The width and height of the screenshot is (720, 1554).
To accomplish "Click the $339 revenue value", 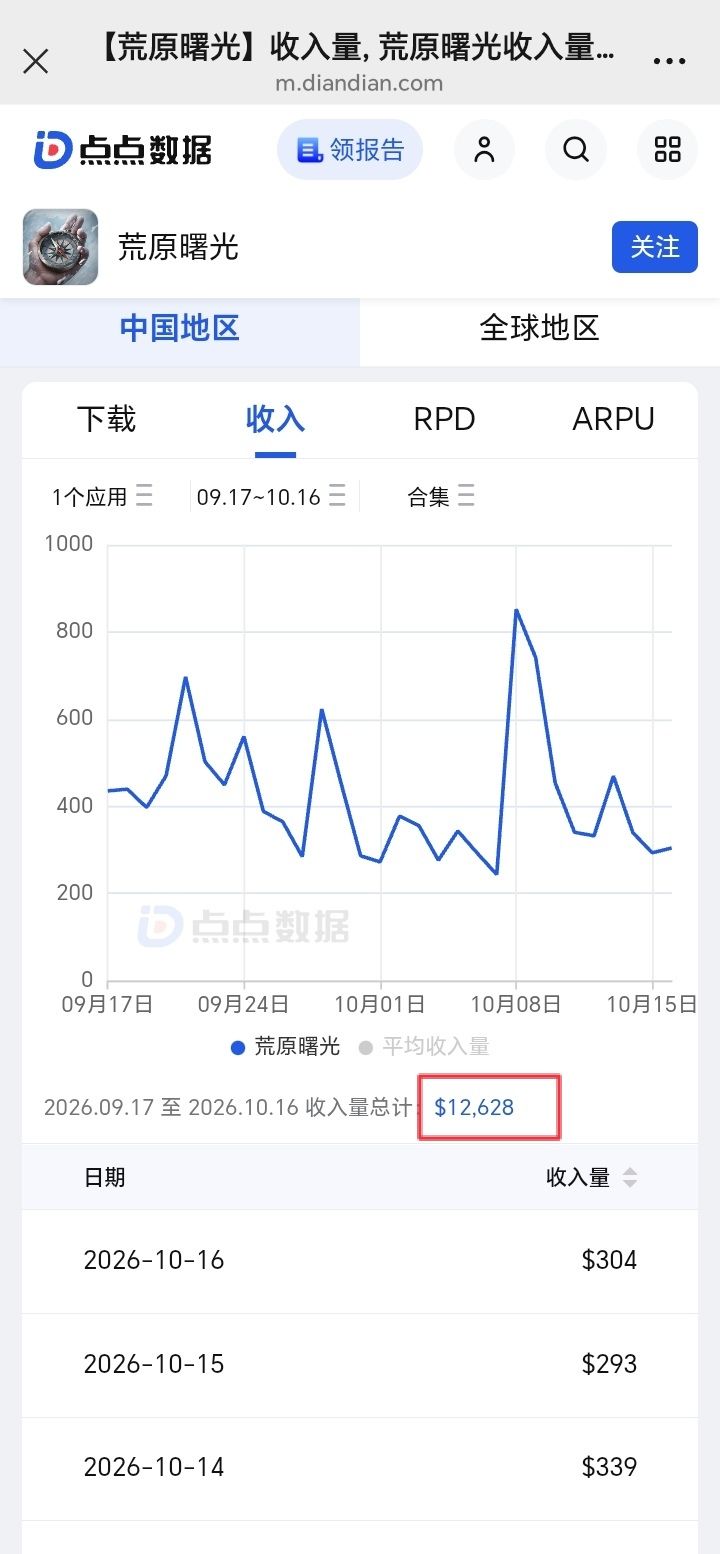I will (x=609, y=1467).
